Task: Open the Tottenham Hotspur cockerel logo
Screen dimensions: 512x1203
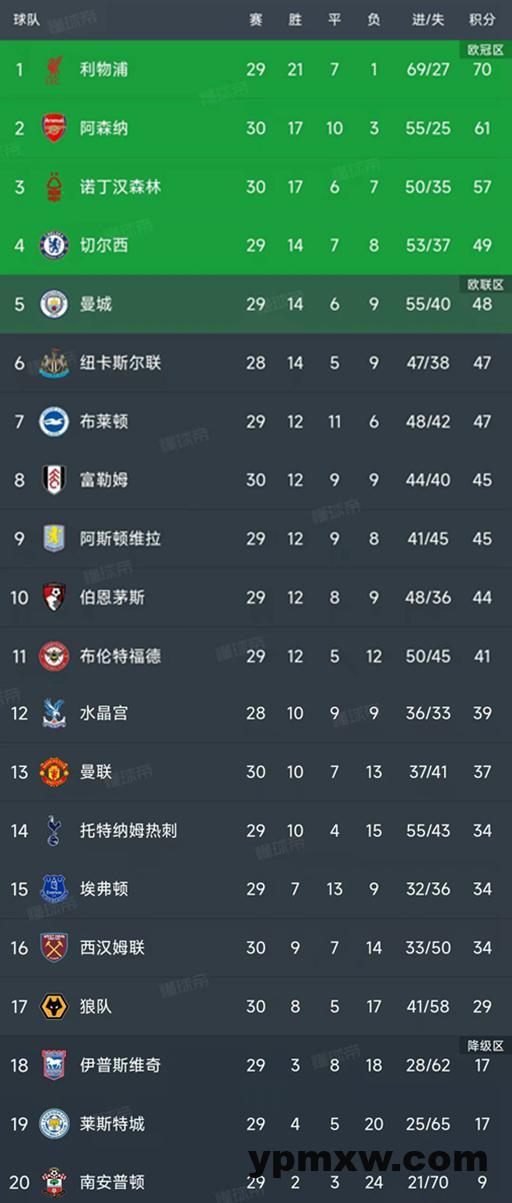Action: coord(54,830)
